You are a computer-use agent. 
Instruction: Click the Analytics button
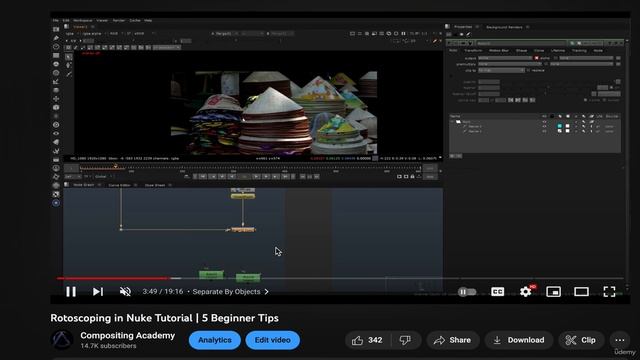click(x=215, y=340)
